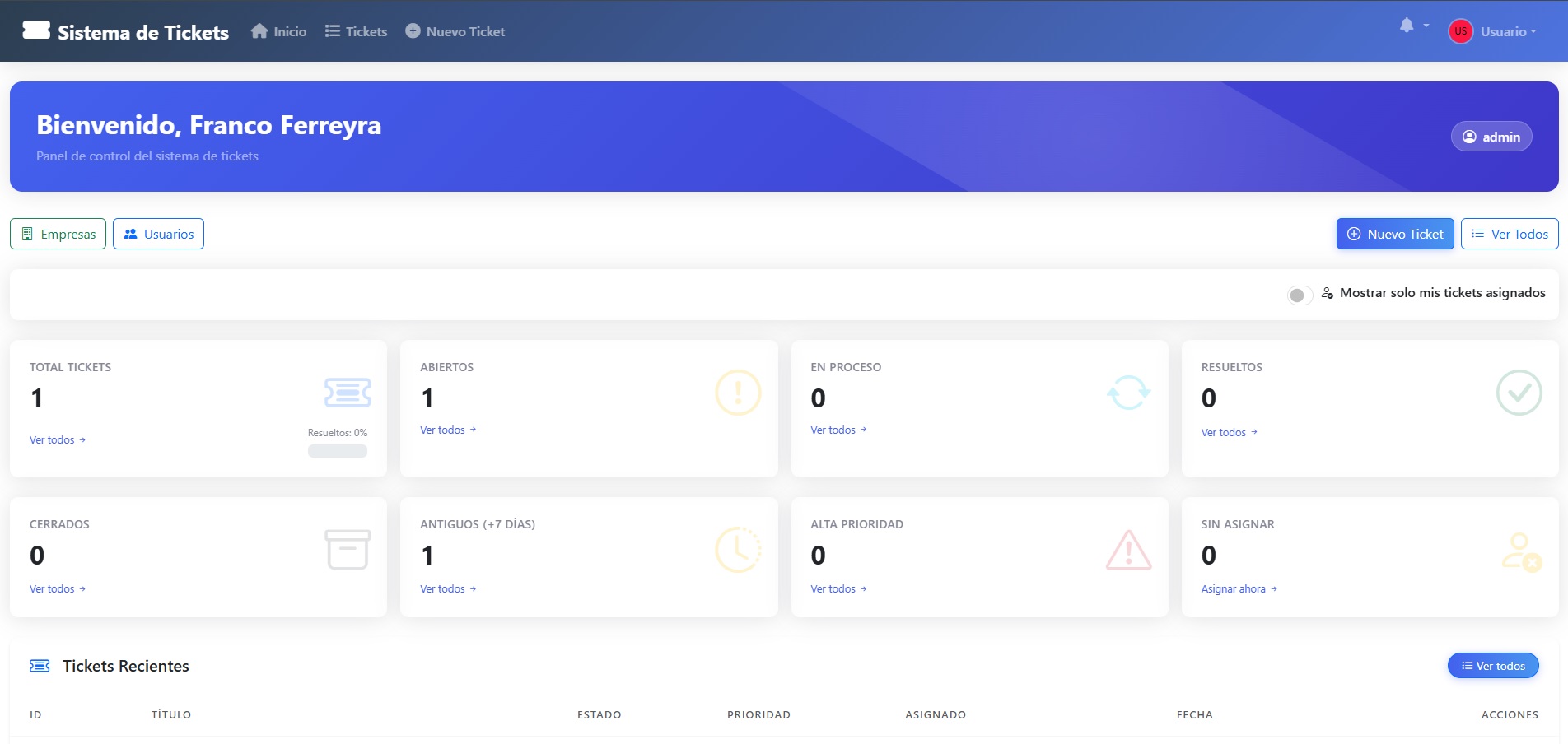Click the Abiertos exclamation circle icon

738,393
